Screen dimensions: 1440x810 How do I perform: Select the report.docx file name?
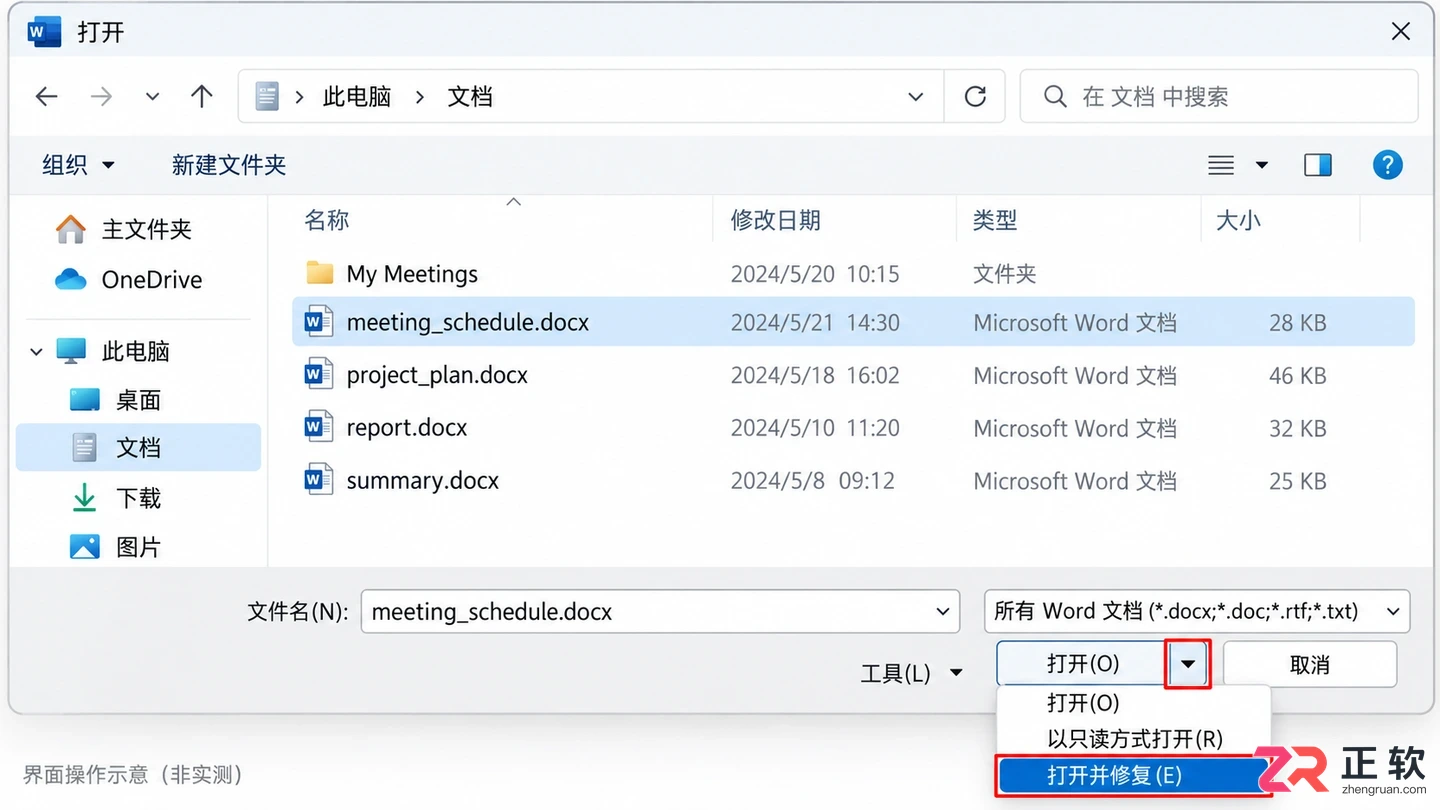[x=407, y=428]
